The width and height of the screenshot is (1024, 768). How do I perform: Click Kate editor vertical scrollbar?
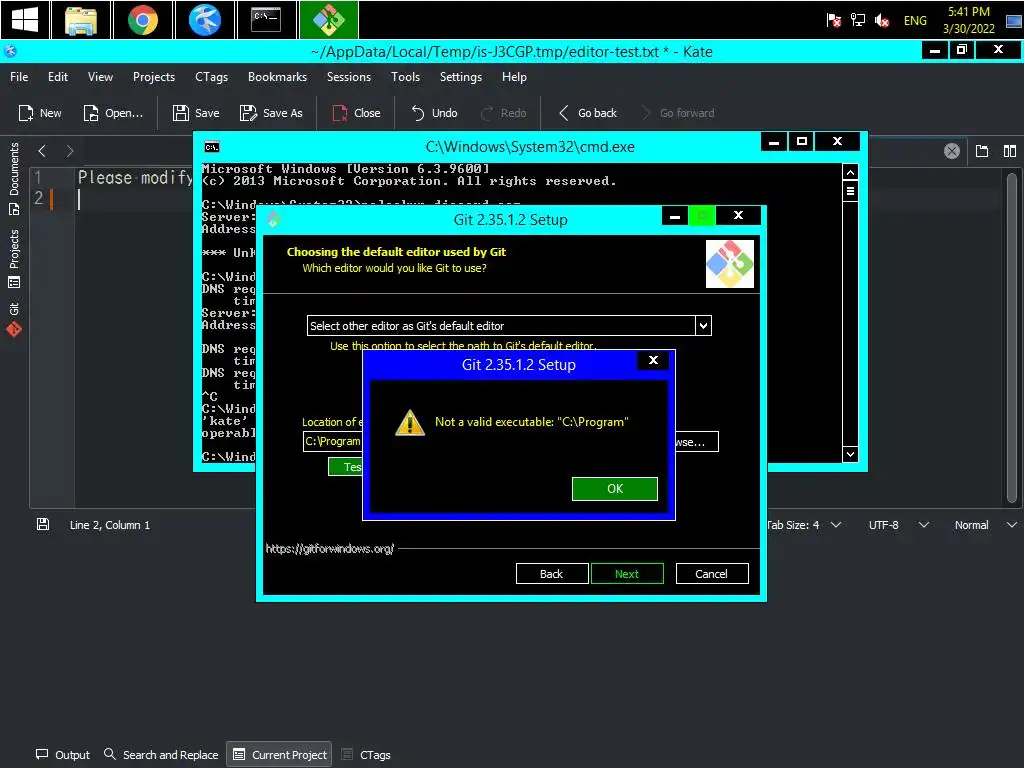click(x=1012, y=338)
